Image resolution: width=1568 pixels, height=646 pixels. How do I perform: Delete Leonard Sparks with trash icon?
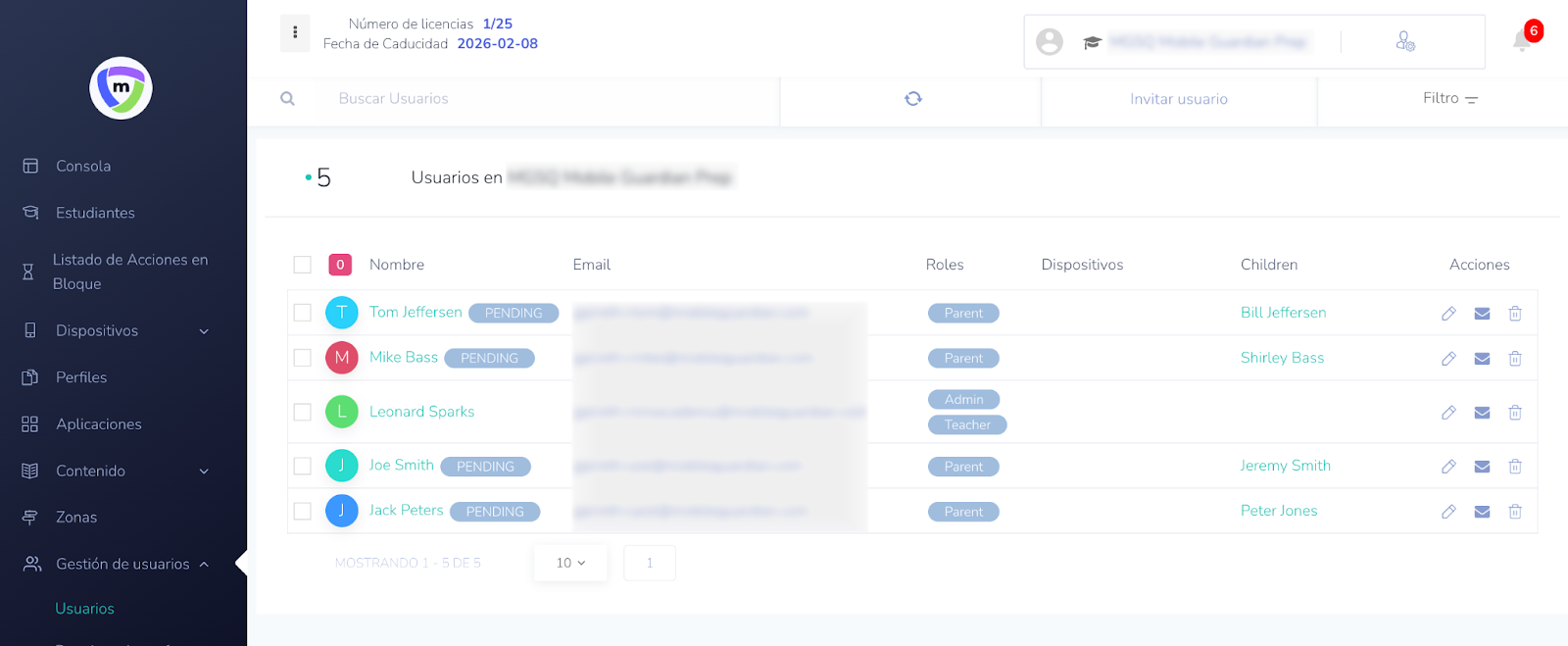point(1515,413)
